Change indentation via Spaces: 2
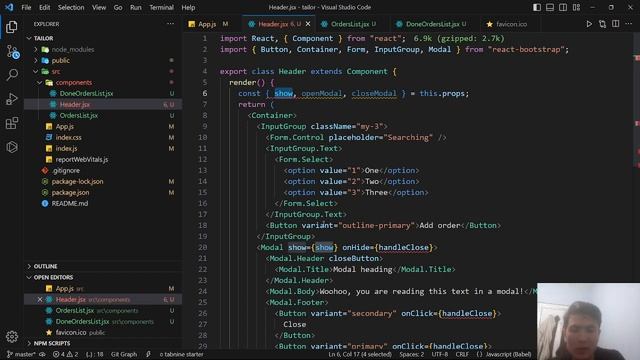This screenshot has height=360, width=640. 411,354
